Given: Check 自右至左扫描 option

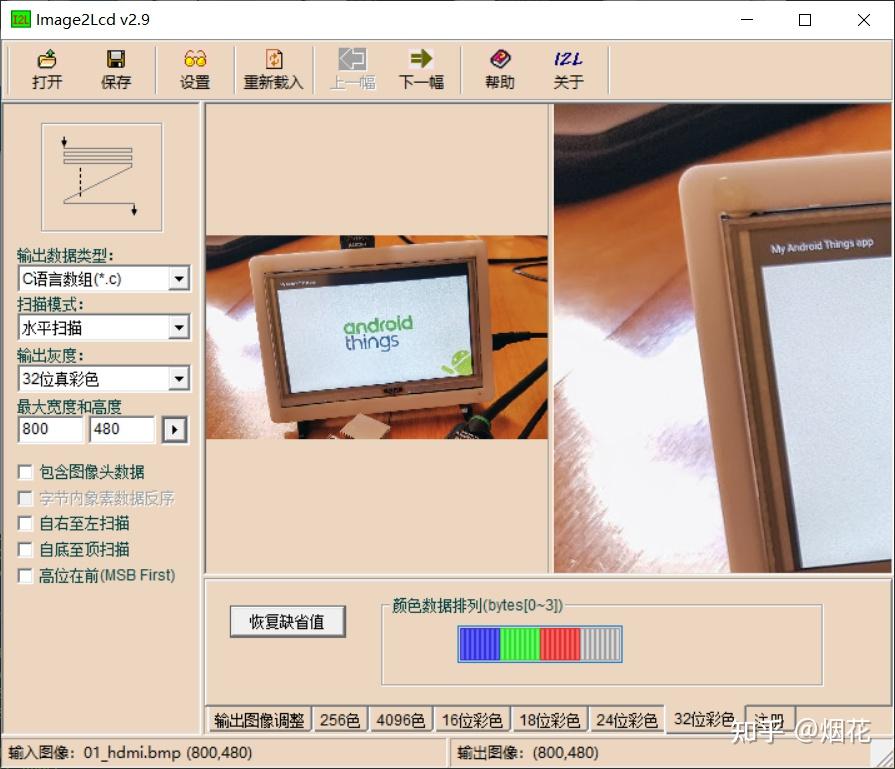Looking at the screenshot, I should (25, 523).
